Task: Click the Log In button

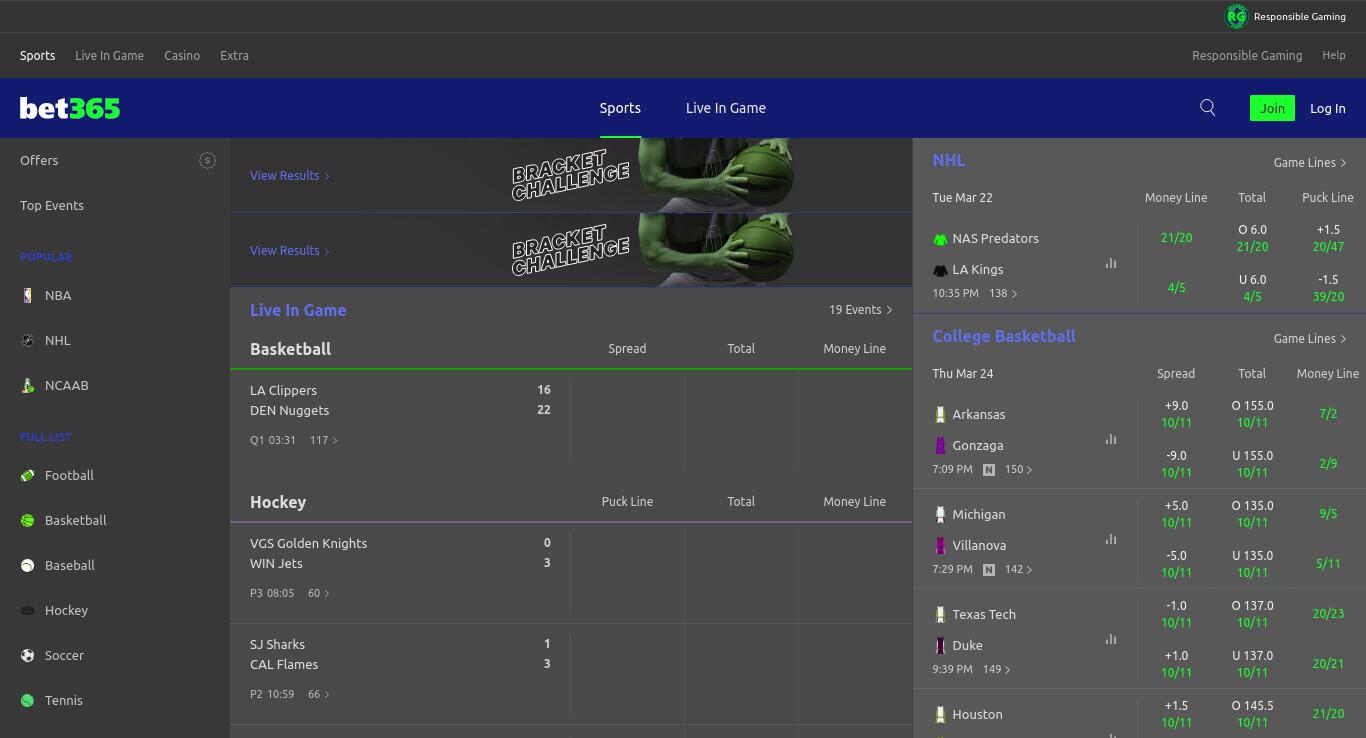Action: coord(1328,108)
